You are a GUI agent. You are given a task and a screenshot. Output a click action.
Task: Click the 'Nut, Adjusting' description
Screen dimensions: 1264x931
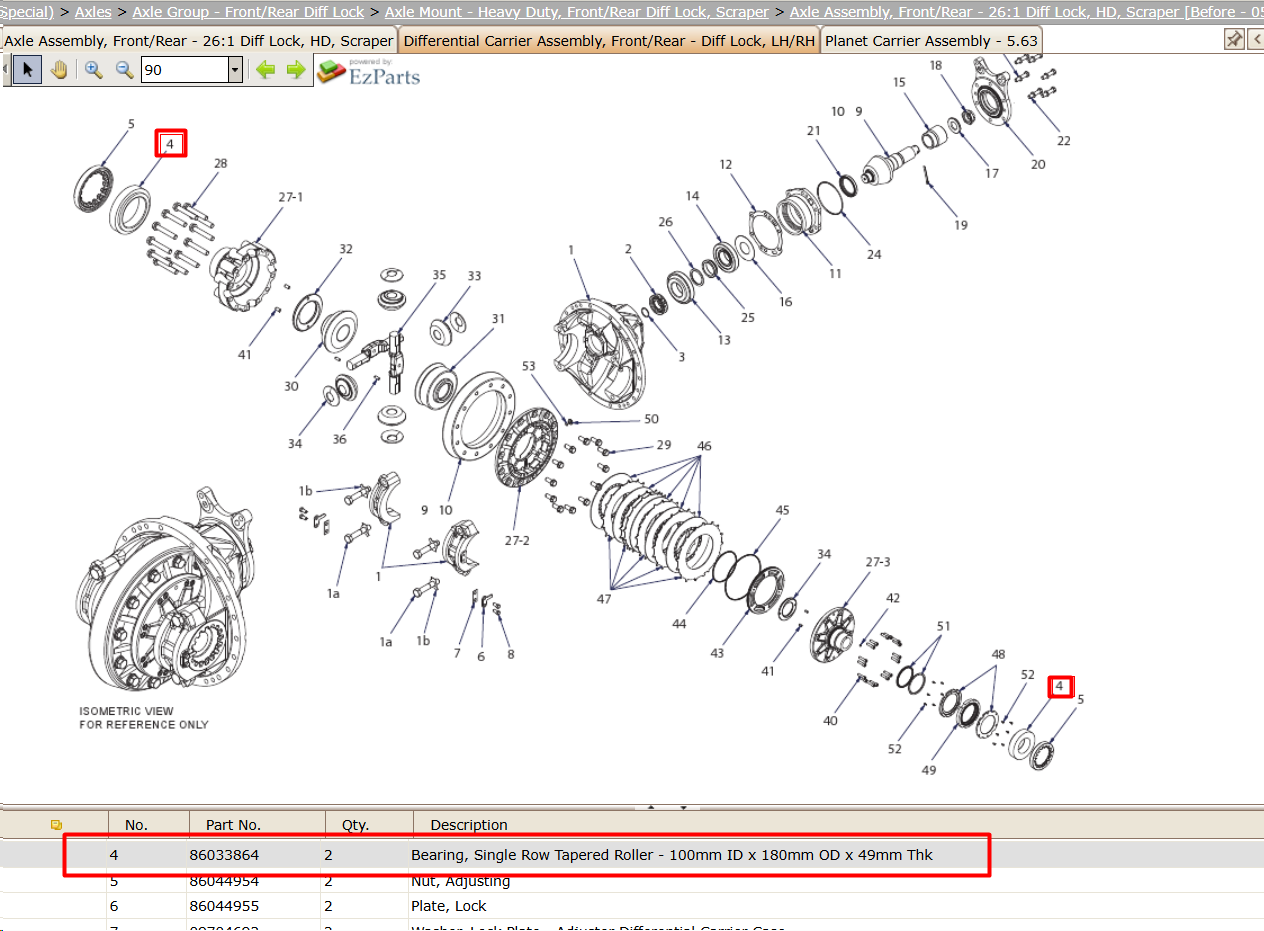click(461, 881)
